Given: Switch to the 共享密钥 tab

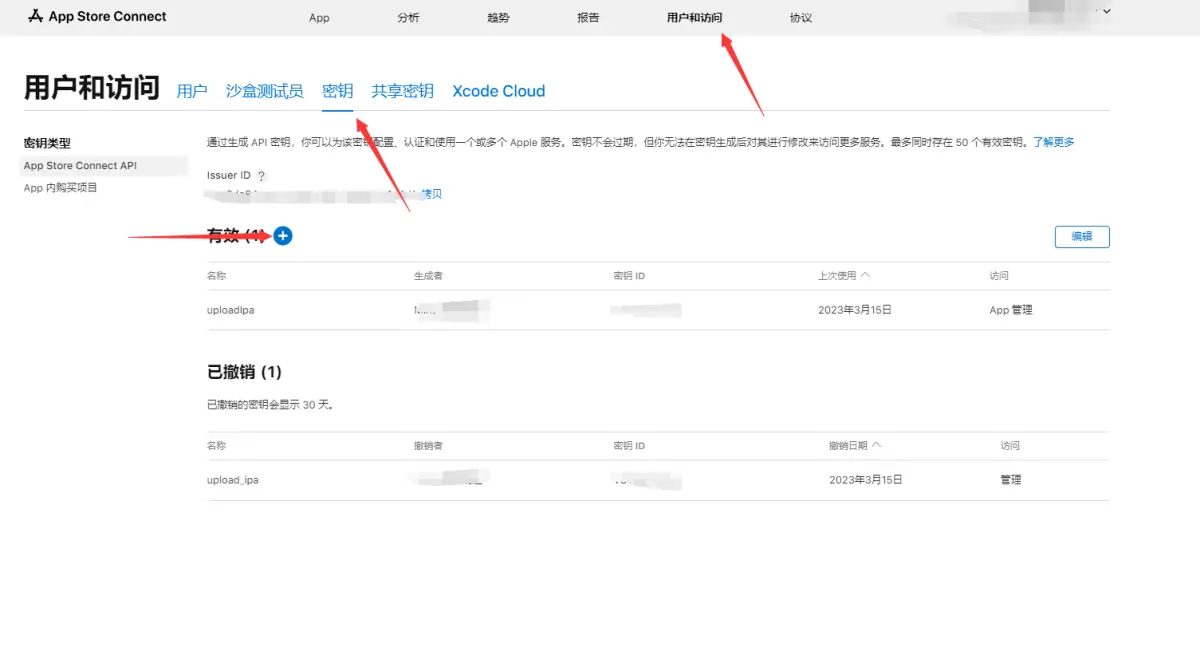Looking at the screenshot, I should (403, 91).
